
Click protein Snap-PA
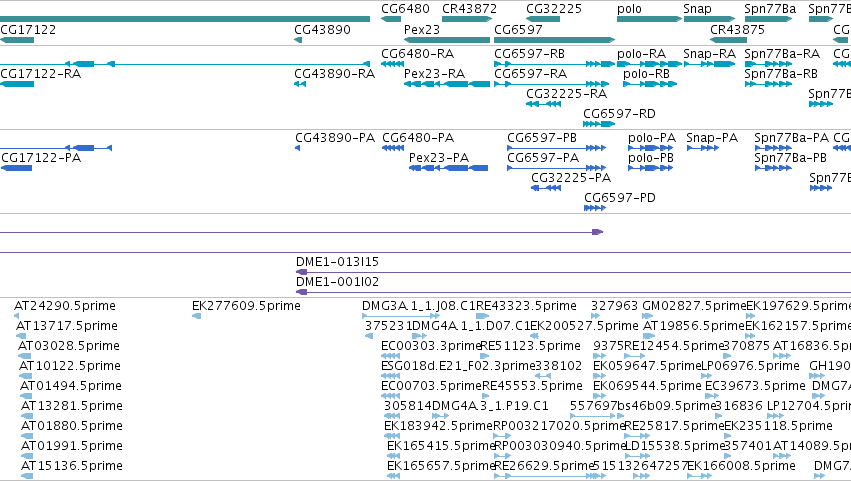pyautogui.click(x=712, y=138)
